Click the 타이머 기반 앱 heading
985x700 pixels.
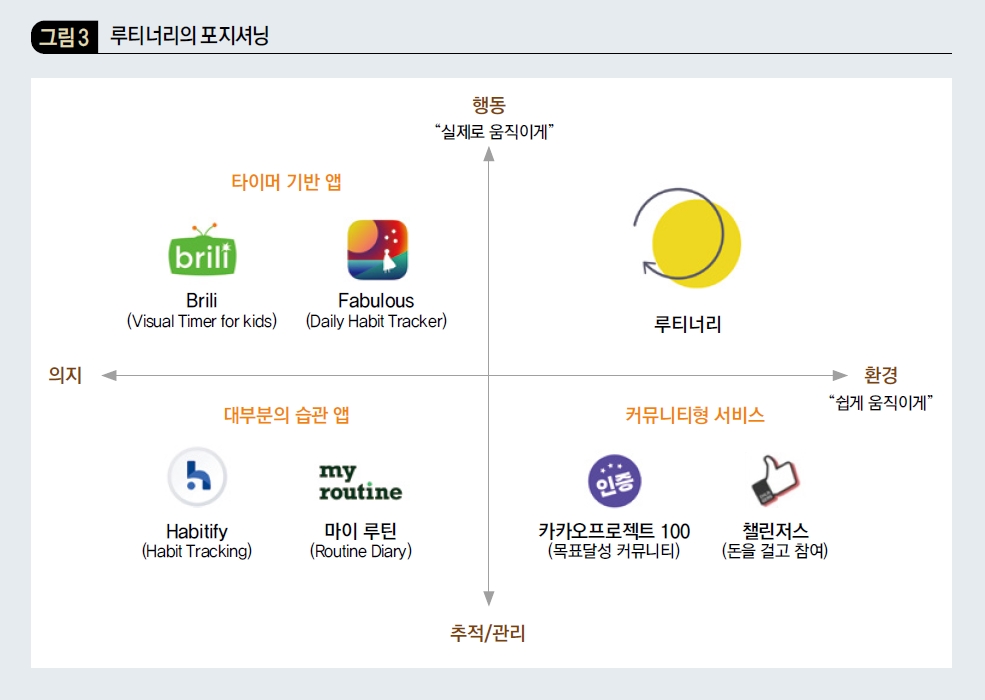(286, 182)
